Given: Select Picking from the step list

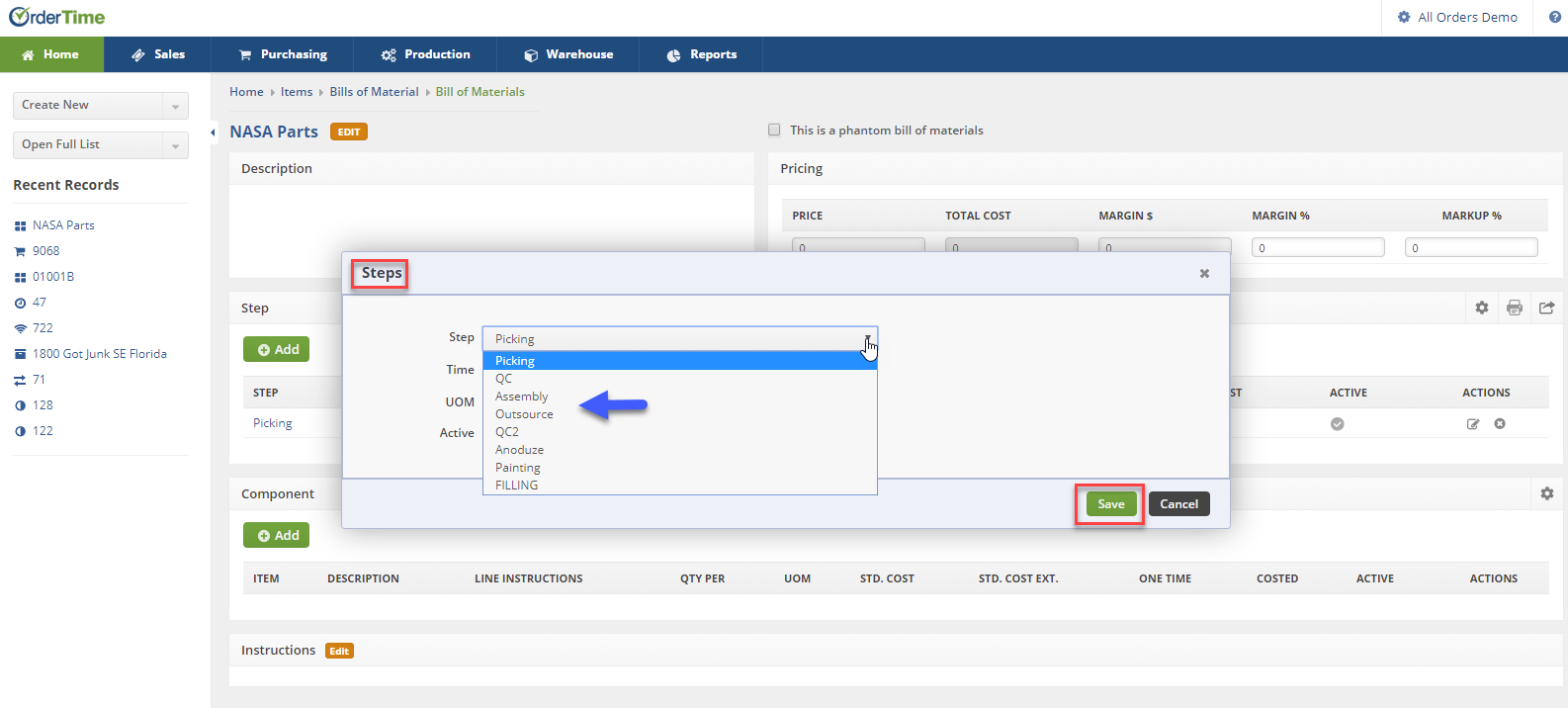Looking at the screenshot, I should pos(679,361).
